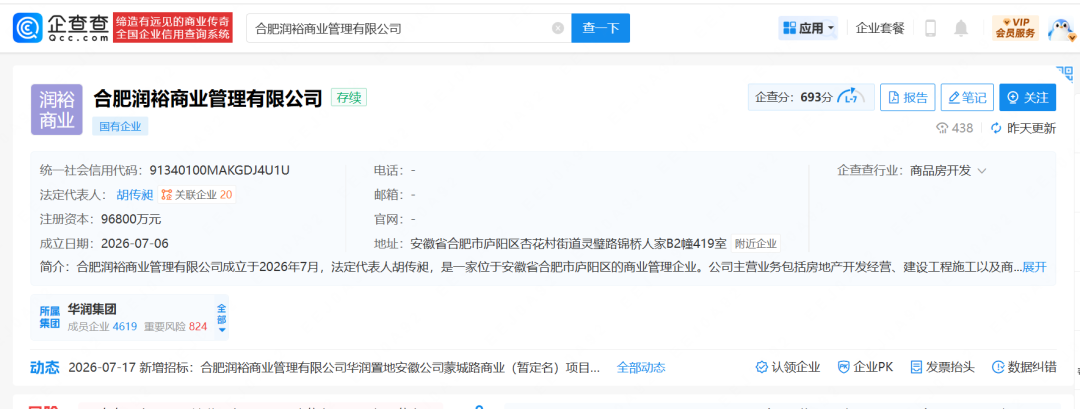Click the view count 438
The image size is (1080, 409).
point(955,128)
